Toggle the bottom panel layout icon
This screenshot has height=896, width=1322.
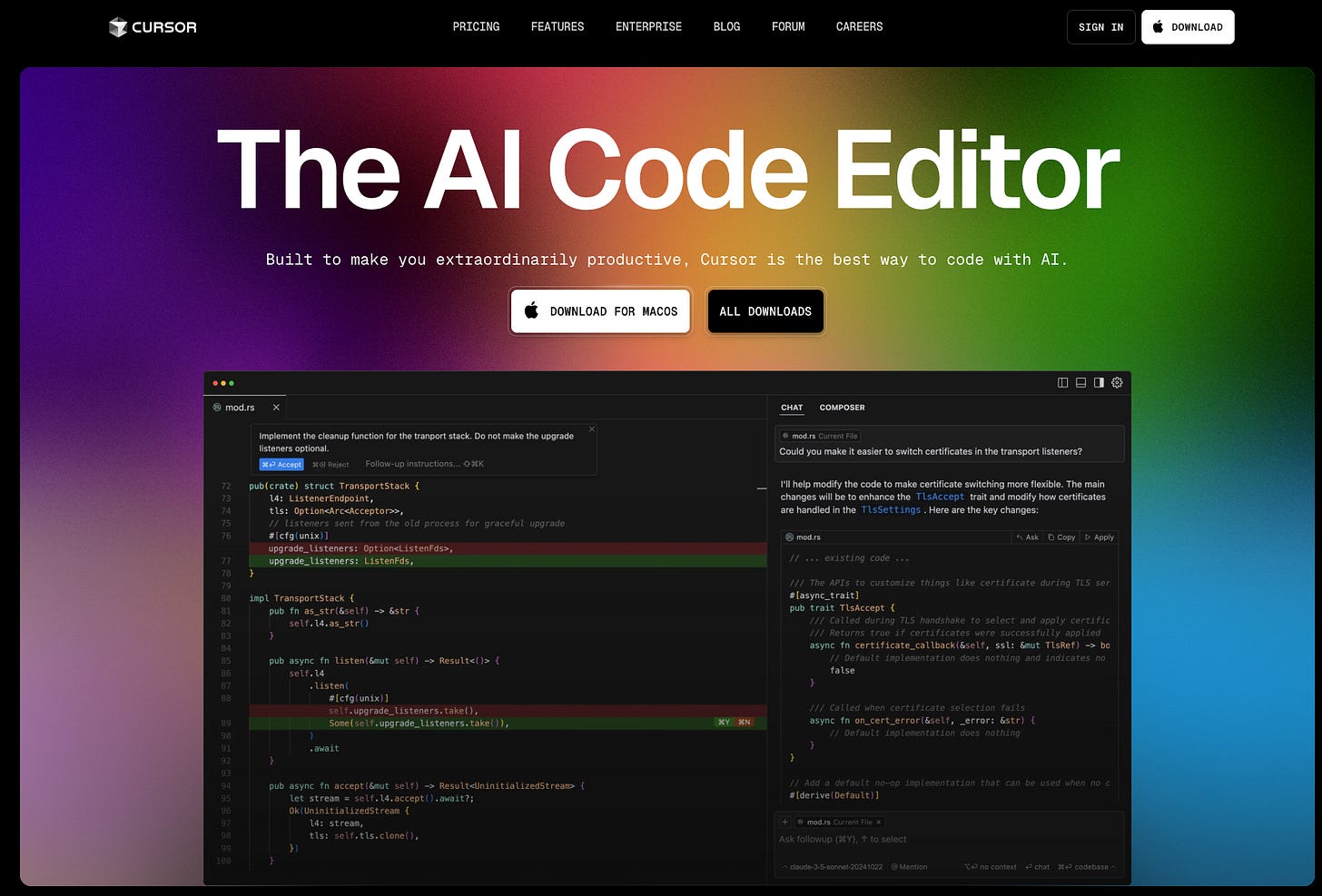1080,383
